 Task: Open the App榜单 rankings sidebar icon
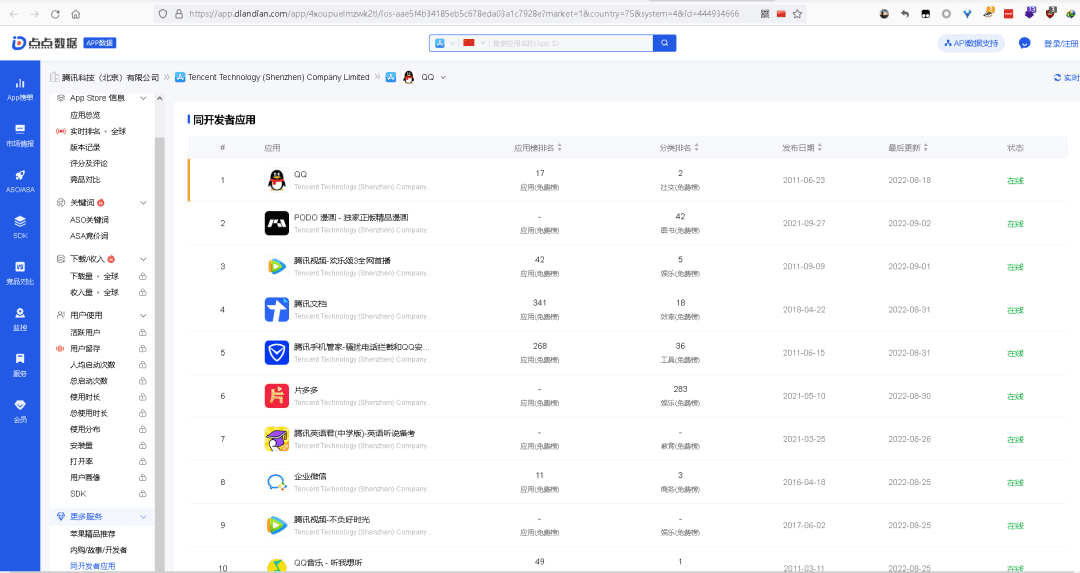click(x=20, y=83)
